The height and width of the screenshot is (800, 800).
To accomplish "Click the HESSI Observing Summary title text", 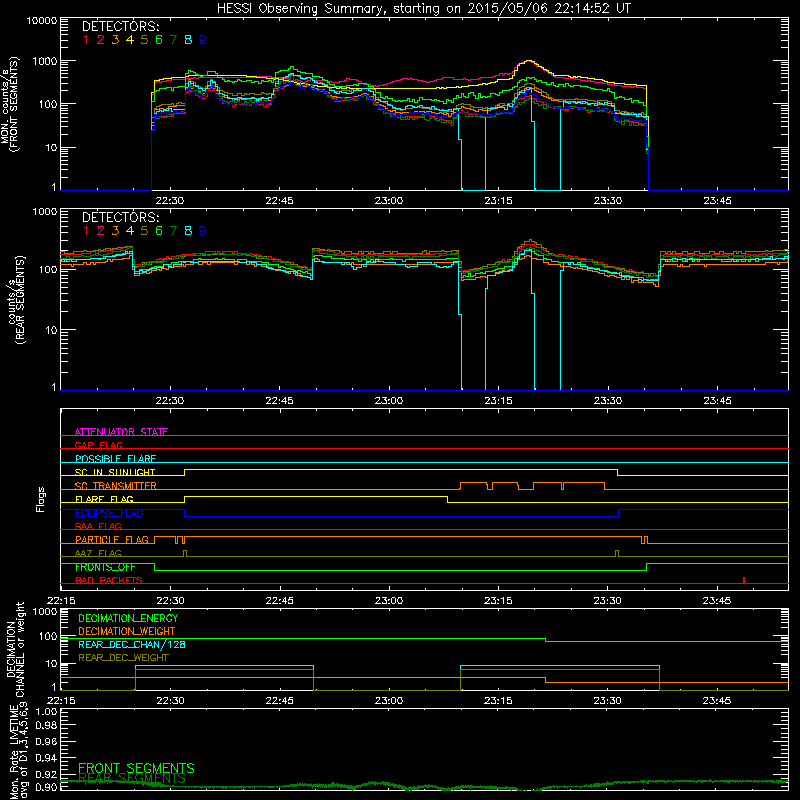I will click(x=423, y=8).
